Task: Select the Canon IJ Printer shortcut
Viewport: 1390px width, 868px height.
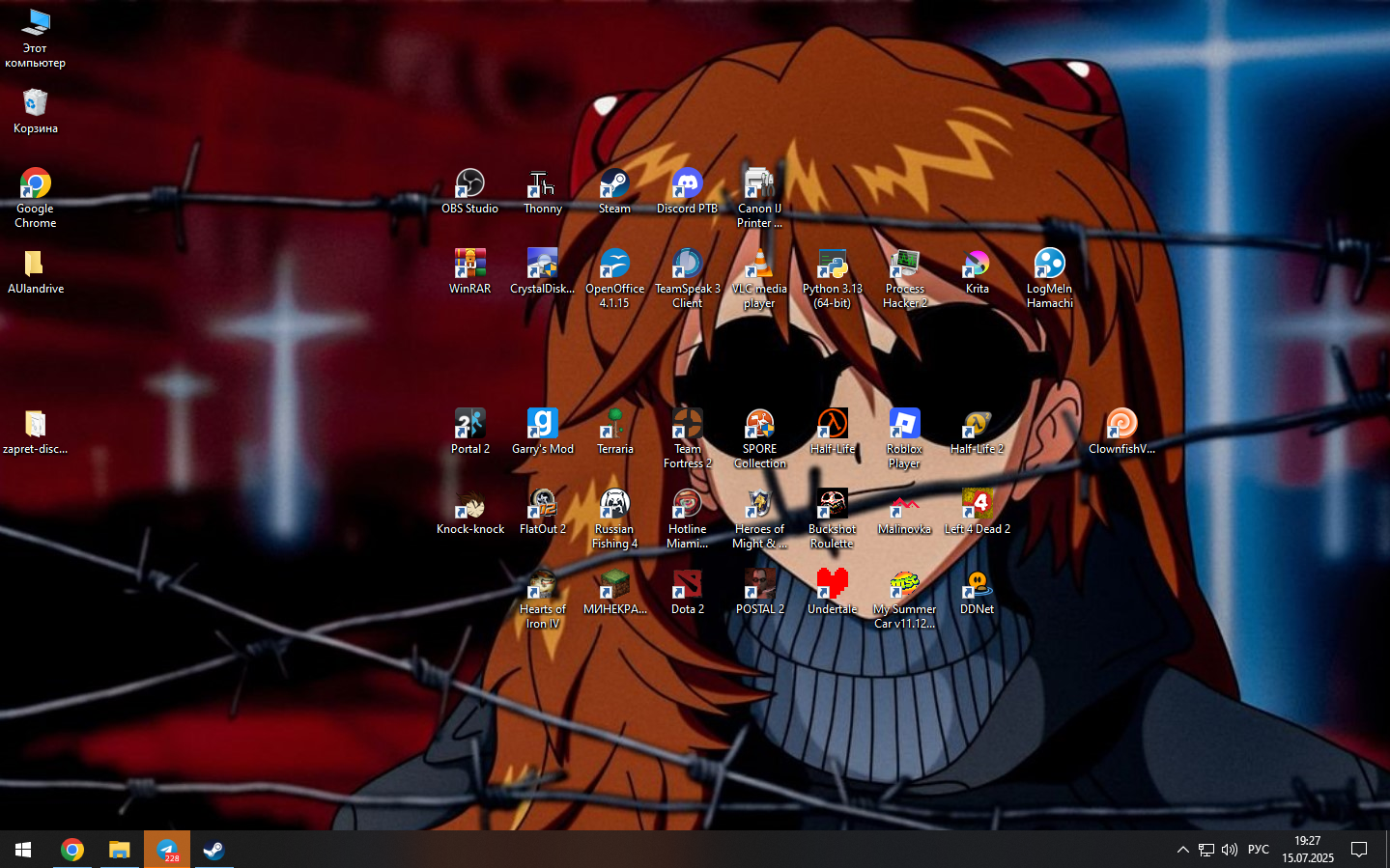Action: tap(759, 198)
